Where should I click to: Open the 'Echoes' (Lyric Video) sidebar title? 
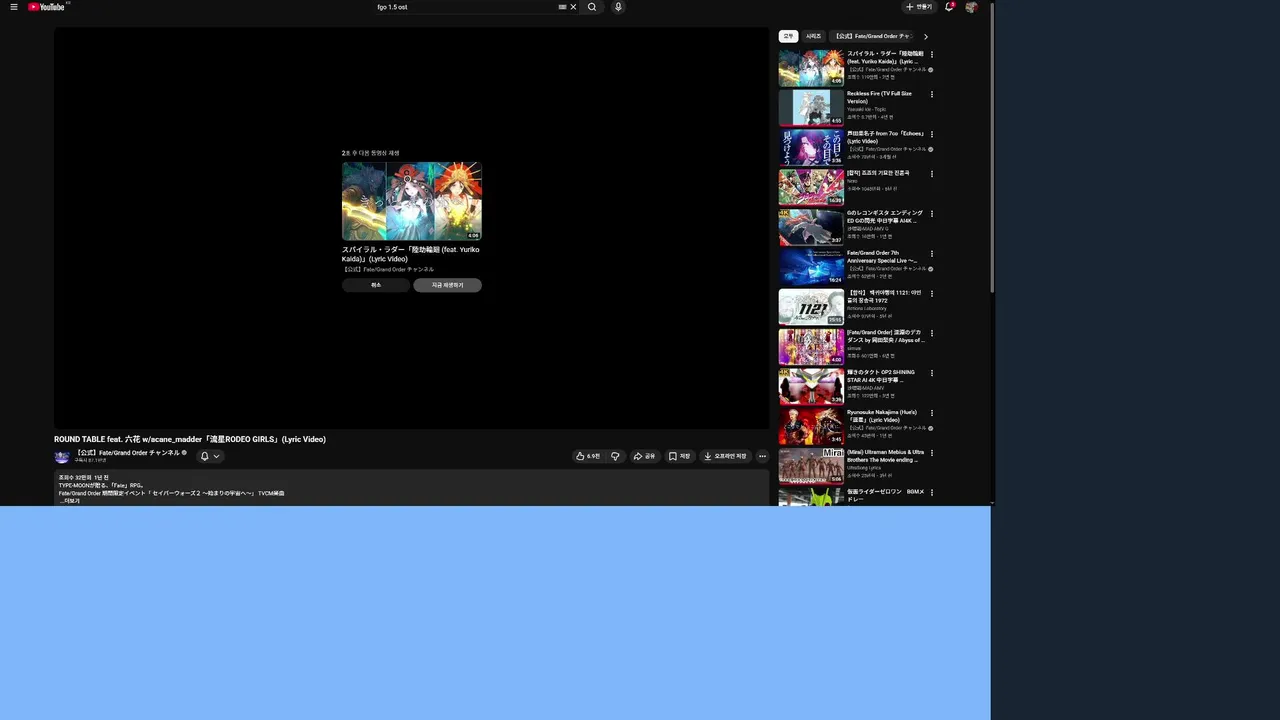click(x=886, y=137)
